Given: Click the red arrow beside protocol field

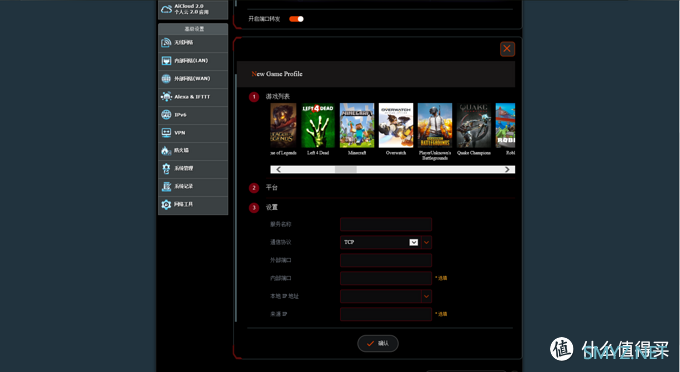Looking at the screenshot, I should point(426,242).
